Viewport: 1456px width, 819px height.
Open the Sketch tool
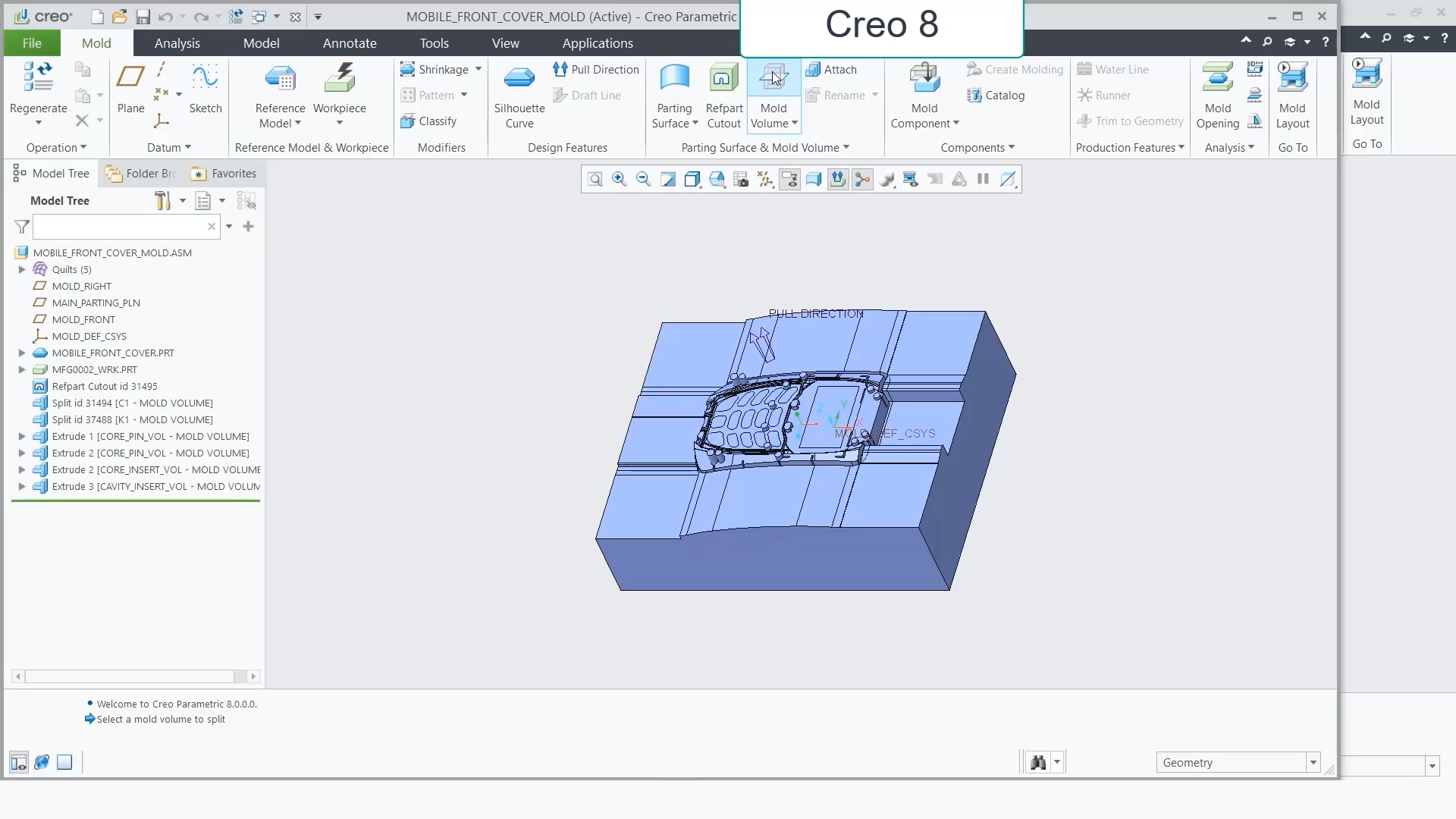tap(205, 88)
